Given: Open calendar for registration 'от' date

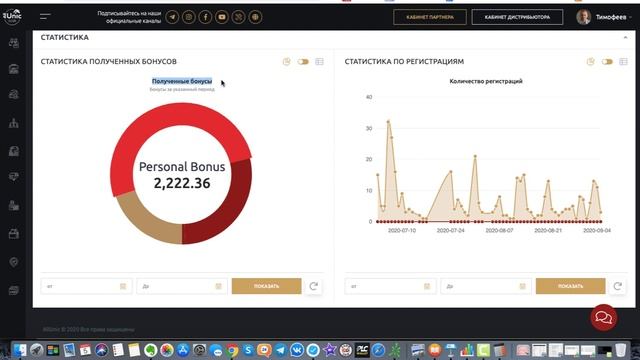Looking at the screenshot, I should point(427,287).
